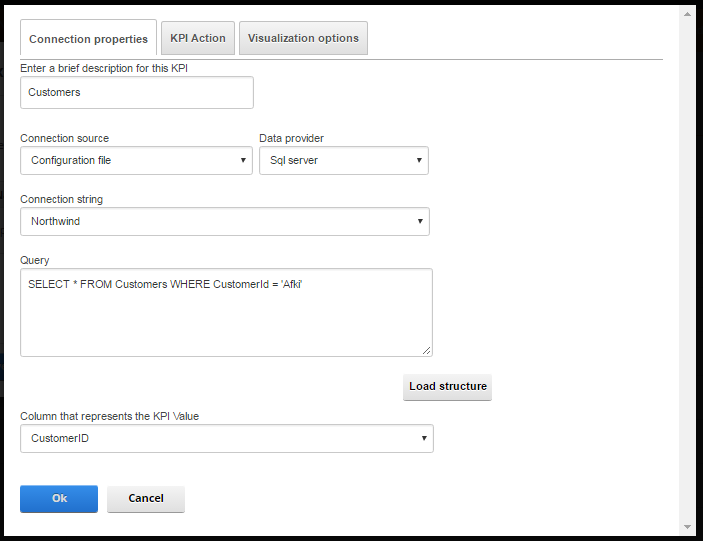Click the KPI description field containing Customers
This screenshot has width=703, height=541.
pyautogui.click(x=137, y=92)
